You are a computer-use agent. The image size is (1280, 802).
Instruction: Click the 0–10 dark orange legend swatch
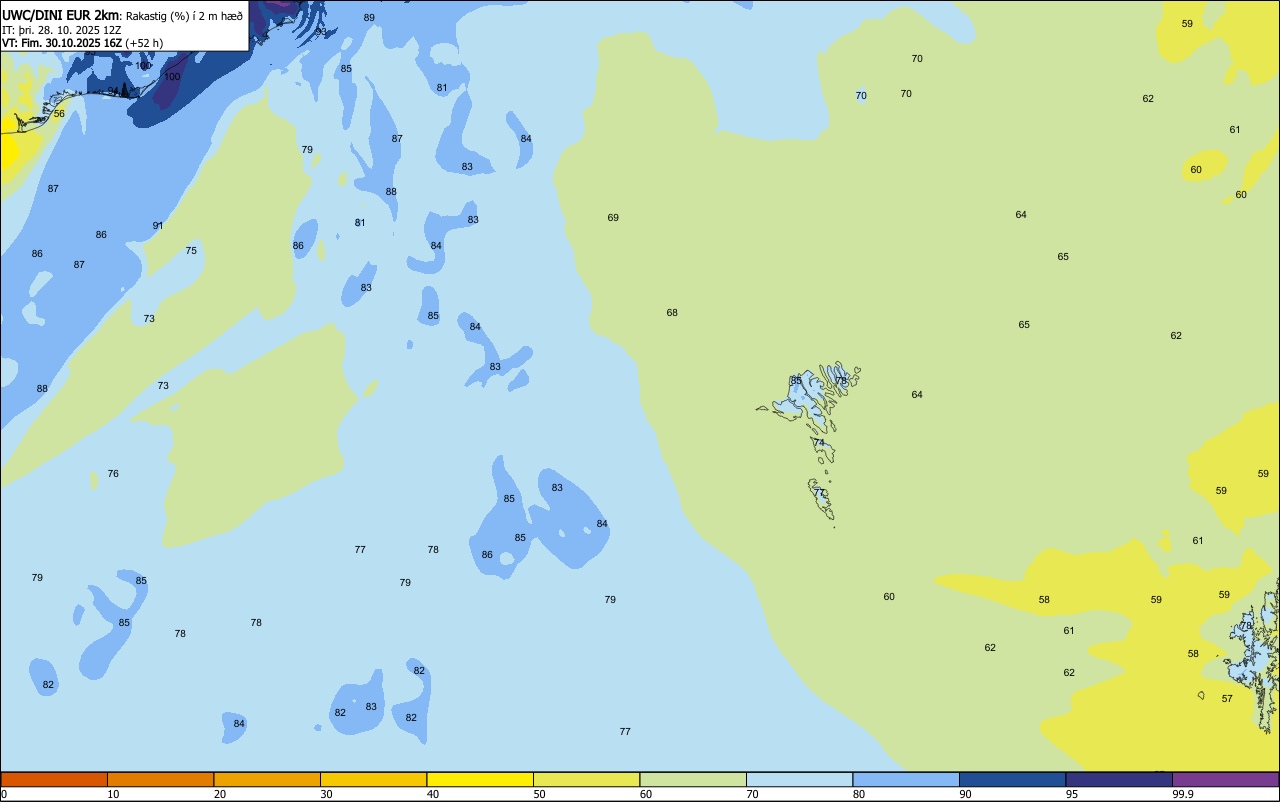(x=54, y=779)
